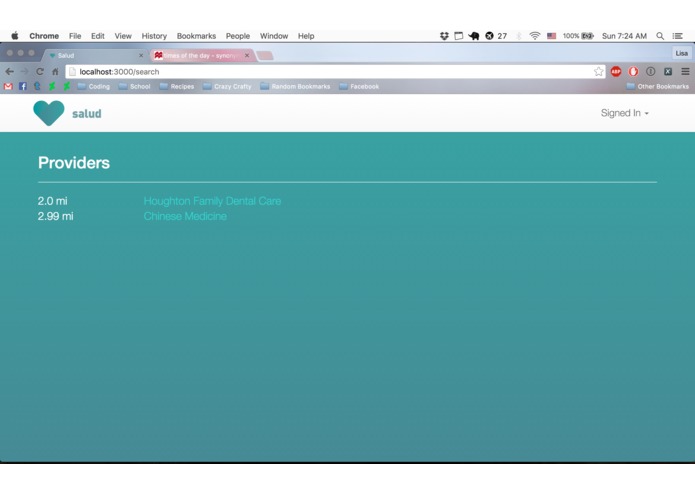This screenshot has height=494, width=695.
Task: Open the Gmail bookmark icon
Action: tap(8, 86)
